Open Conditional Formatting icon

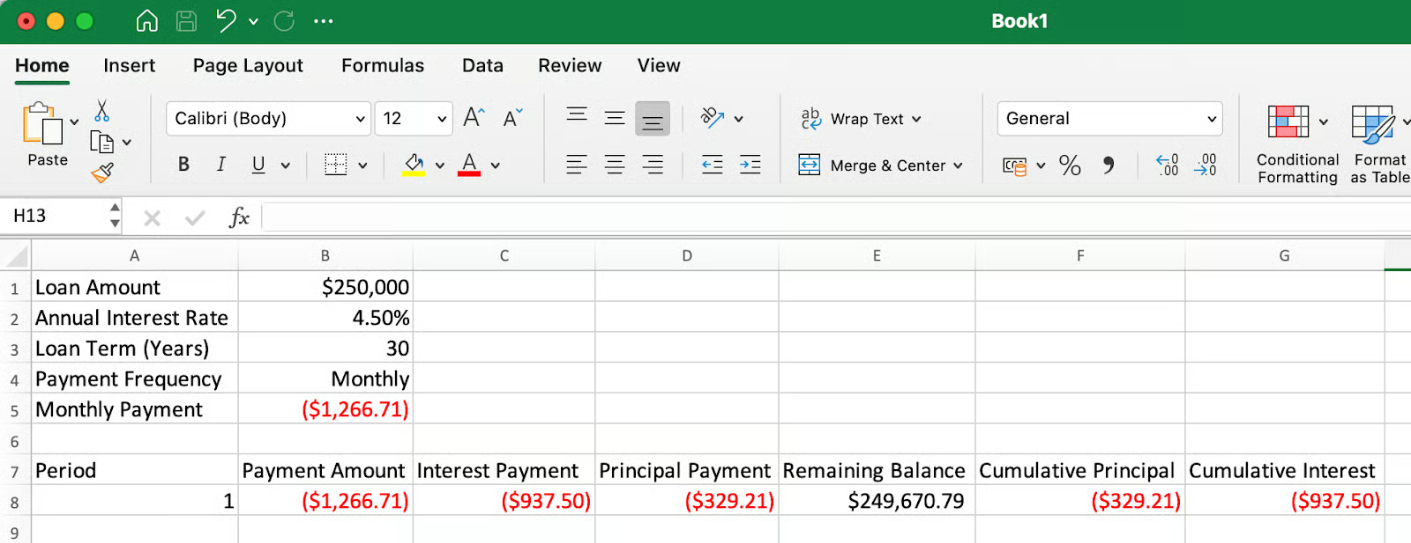pyautogui.click(x=1288, y=122)
